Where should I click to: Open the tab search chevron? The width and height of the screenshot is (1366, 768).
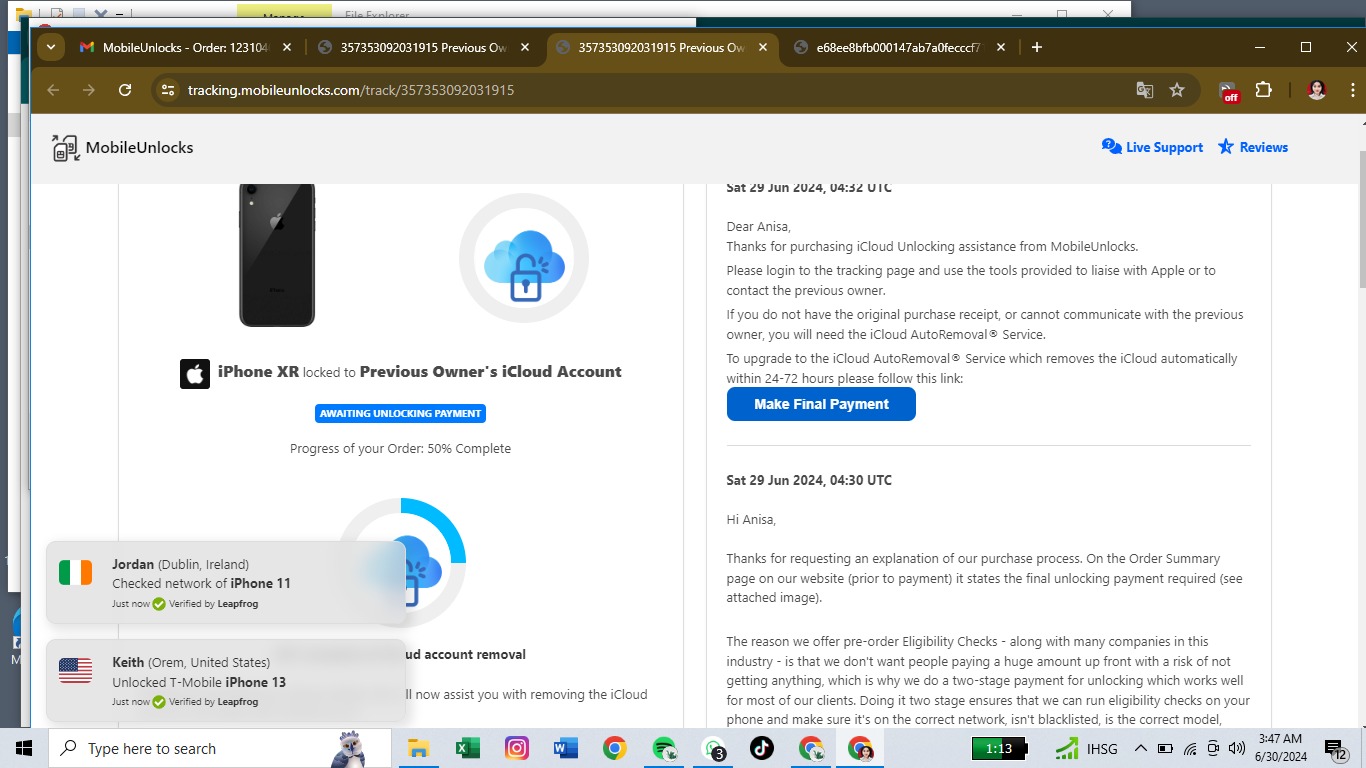click(50, 46)
